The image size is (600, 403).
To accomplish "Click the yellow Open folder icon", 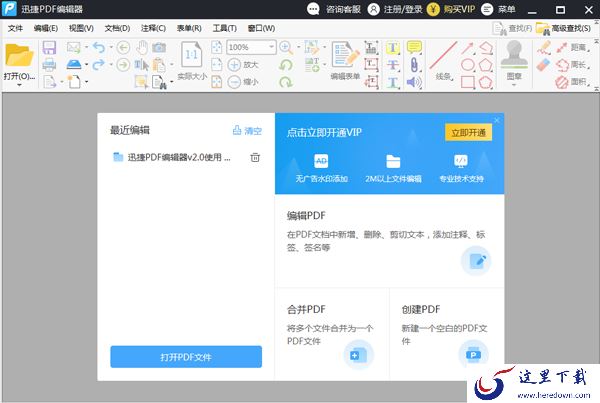I will (19, 55).
